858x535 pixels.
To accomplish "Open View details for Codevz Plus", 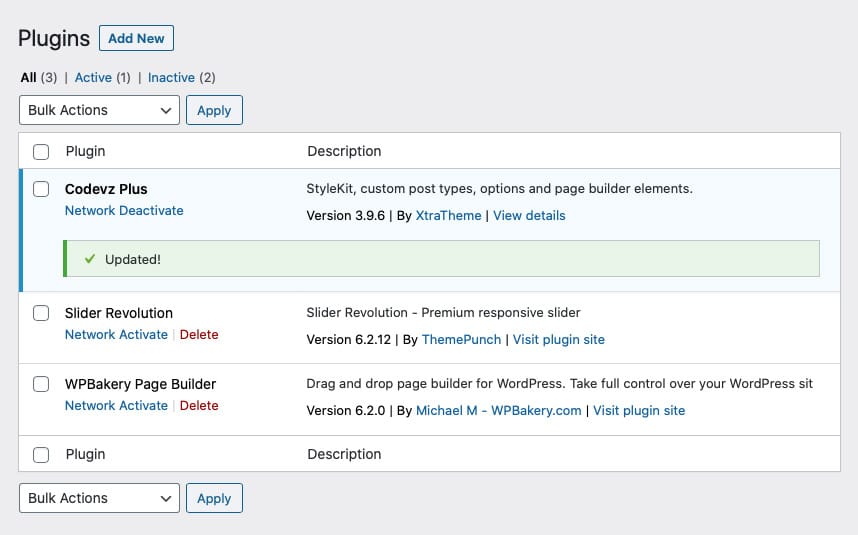I will pyautogui.click(x=529, y=216).
